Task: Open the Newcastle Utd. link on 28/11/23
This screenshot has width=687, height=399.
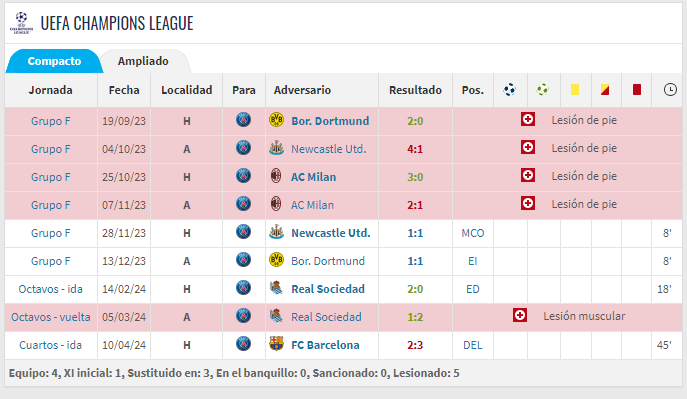Action: [331, 233]
